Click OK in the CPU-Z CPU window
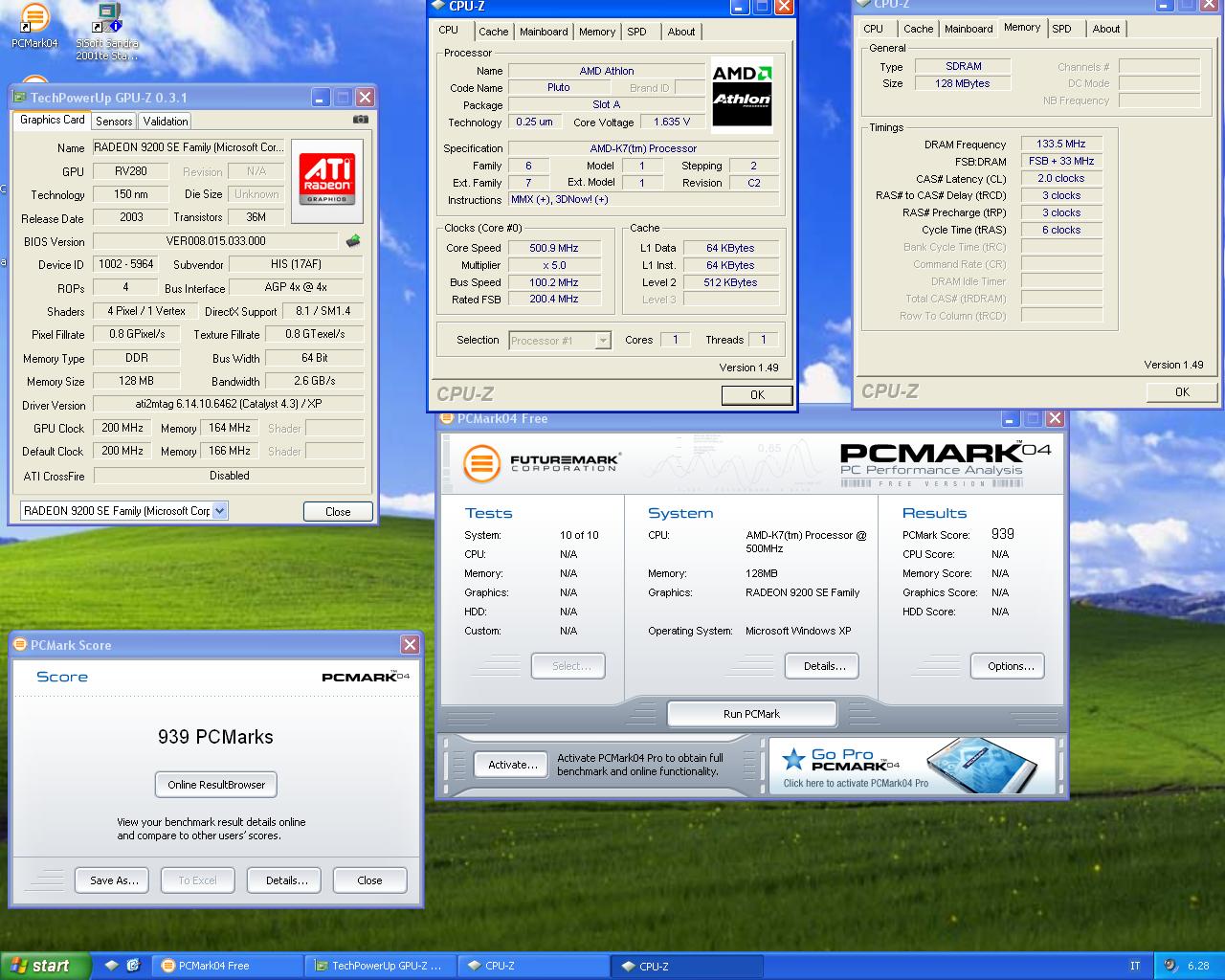 757,394
